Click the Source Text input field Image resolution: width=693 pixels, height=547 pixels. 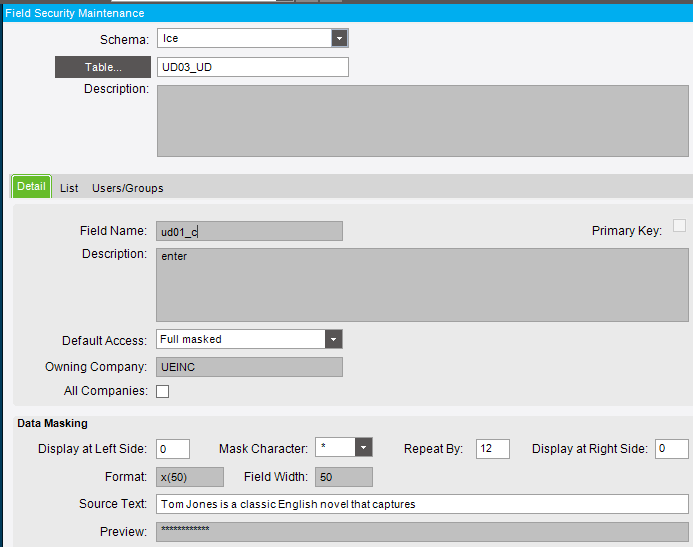422,504
